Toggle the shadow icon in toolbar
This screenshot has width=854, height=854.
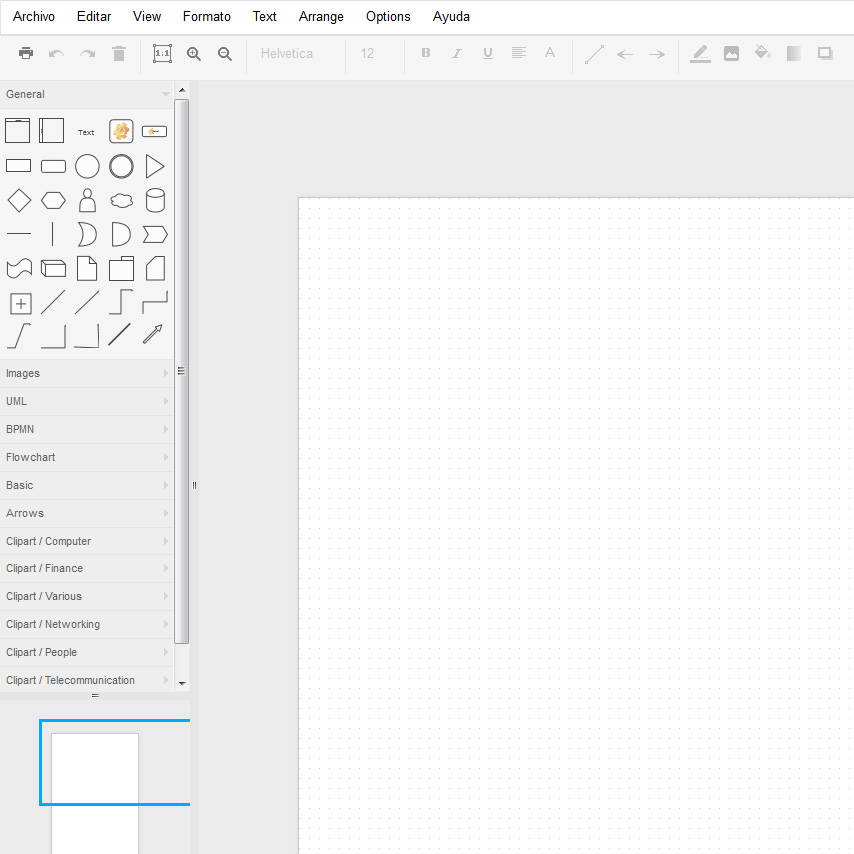coord(825,53)
